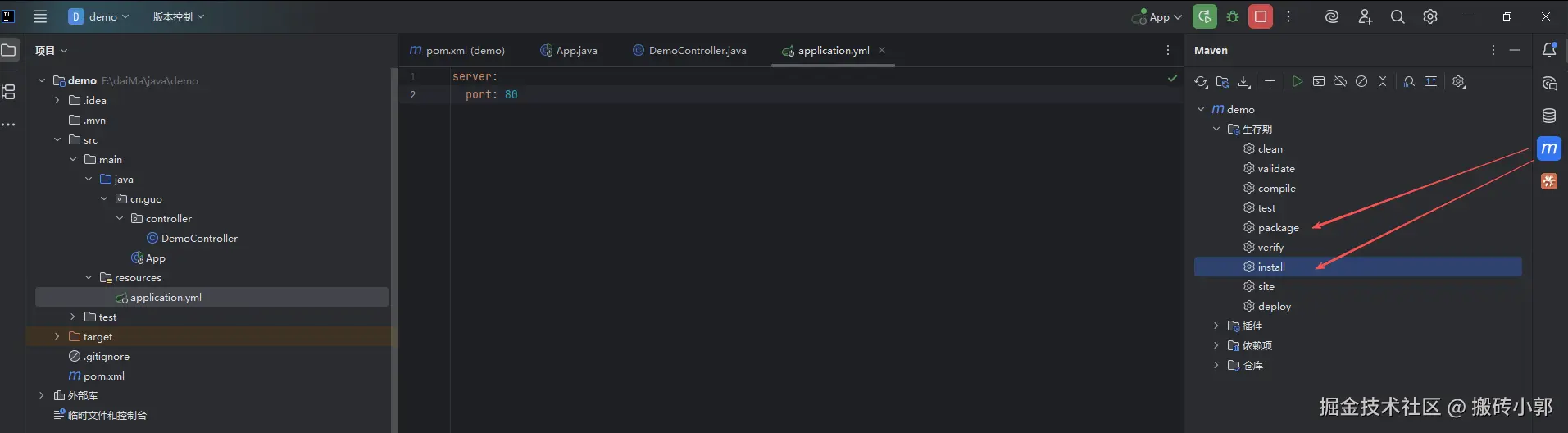Open Search Everywhere magnifier icon
The image size is (1568, 433).
pos(1398,16)
